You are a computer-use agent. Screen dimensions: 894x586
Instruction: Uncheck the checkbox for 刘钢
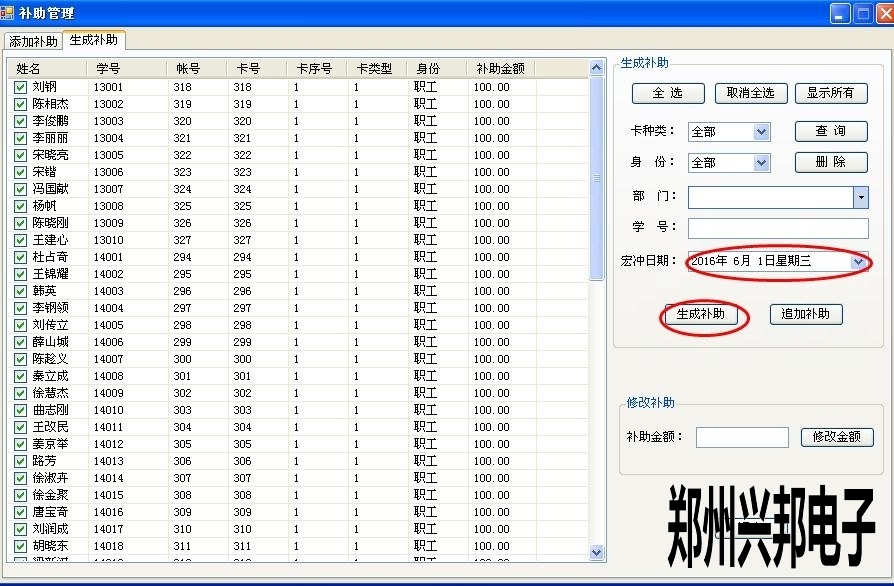coord(21,87)
